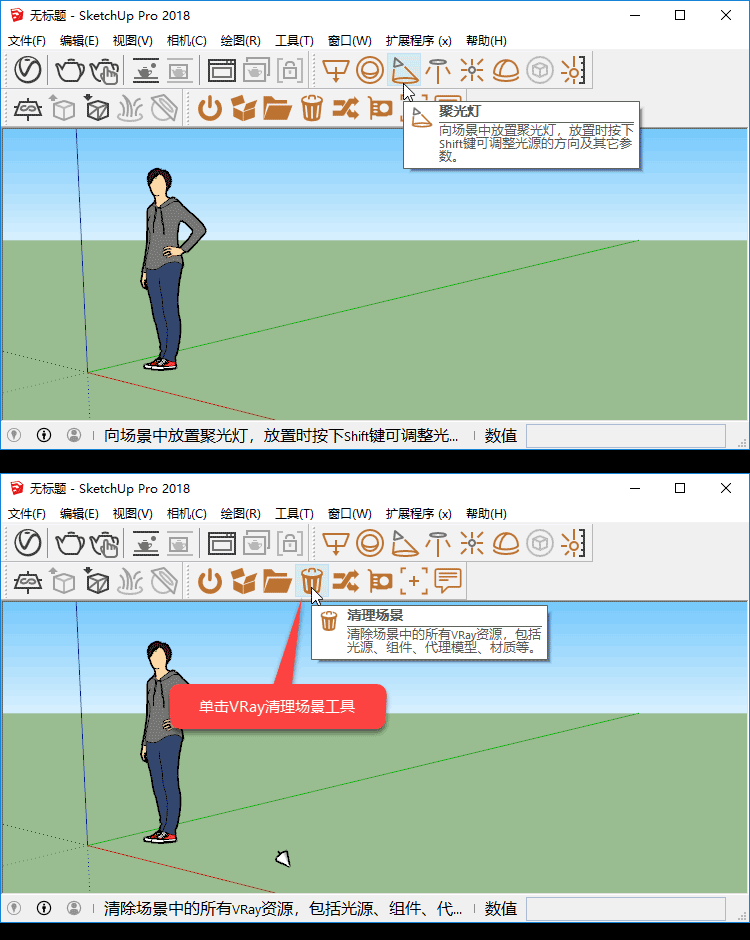Select sphere light tool in 聚光灯 tooltip window
This screenshot has height=940, width=750.
370,70
